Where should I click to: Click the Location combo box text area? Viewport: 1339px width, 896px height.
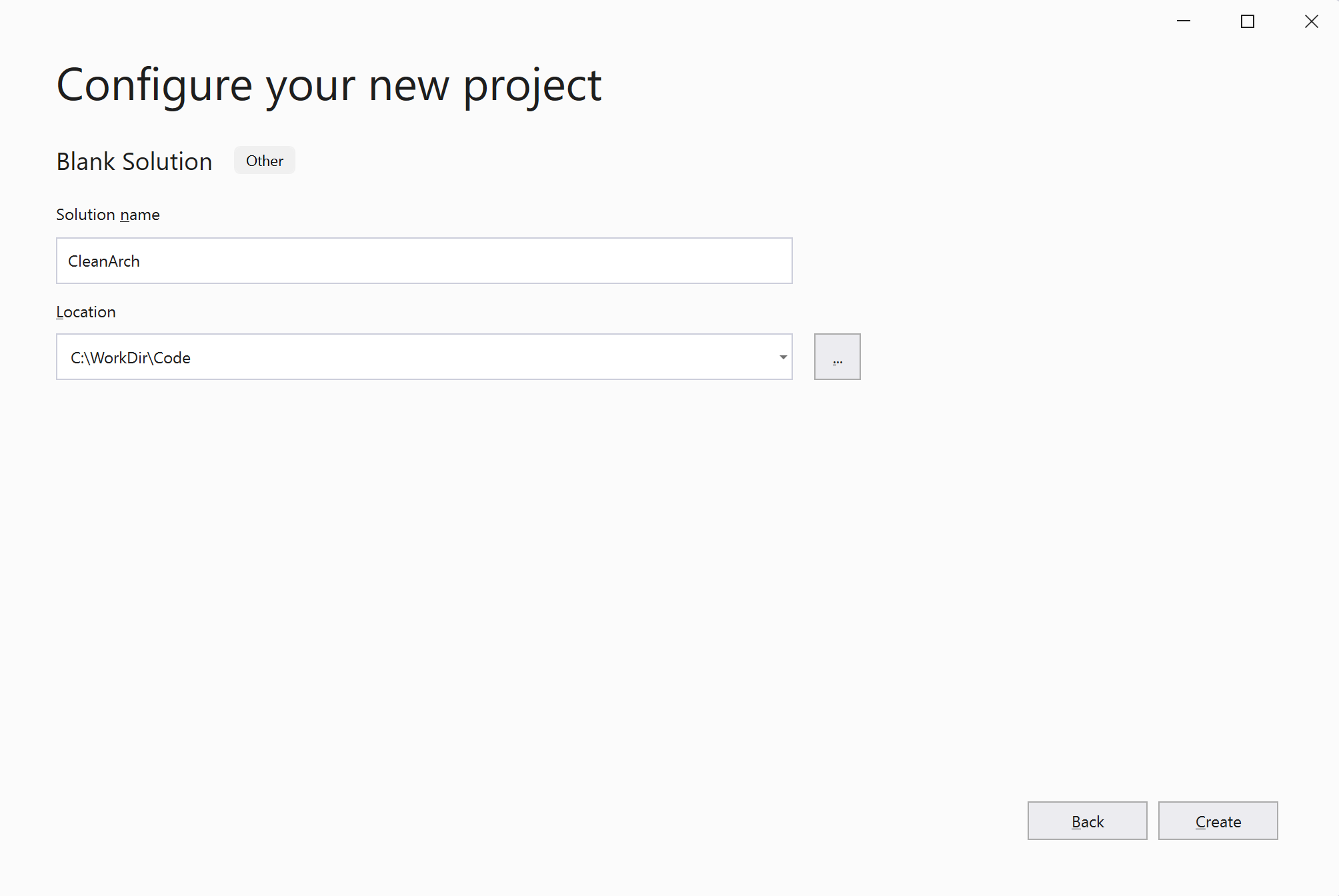[400, 357]
